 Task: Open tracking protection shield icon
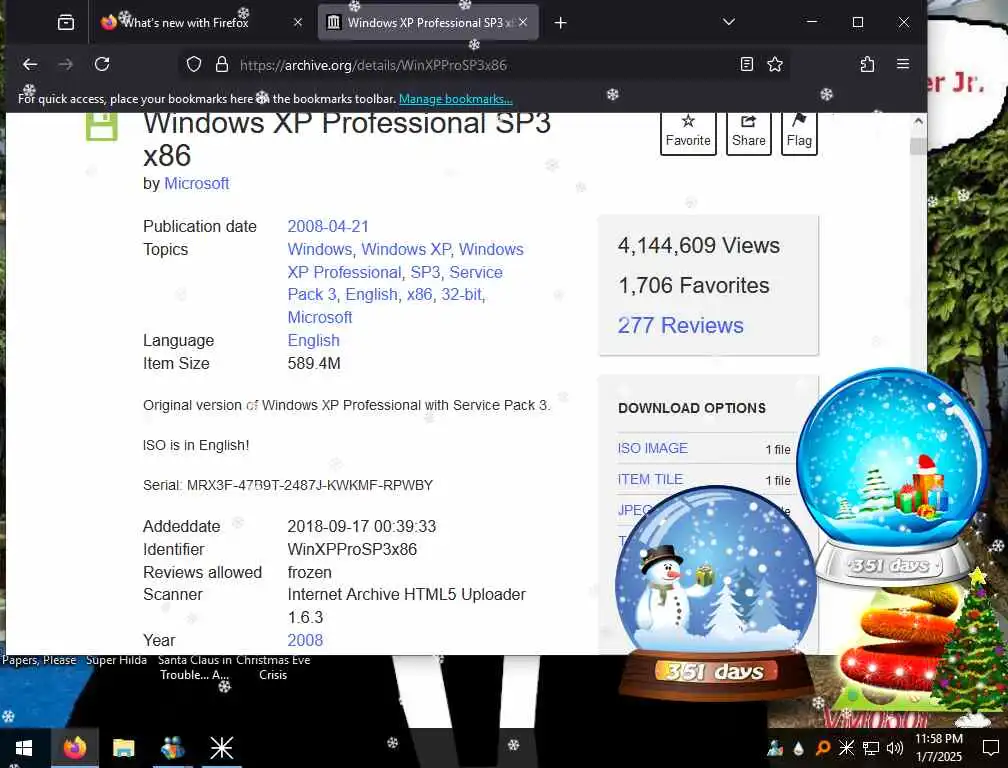(x=194, y=64)
